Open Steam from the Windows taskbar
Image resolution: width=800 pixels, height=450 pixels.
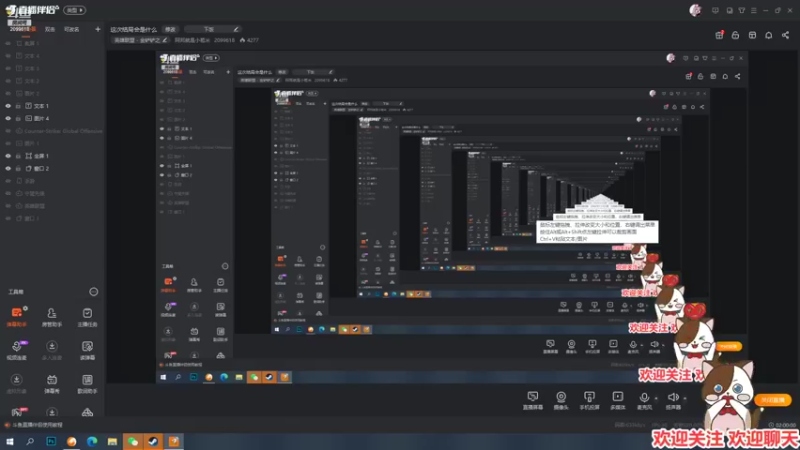[x=153, y=441]
